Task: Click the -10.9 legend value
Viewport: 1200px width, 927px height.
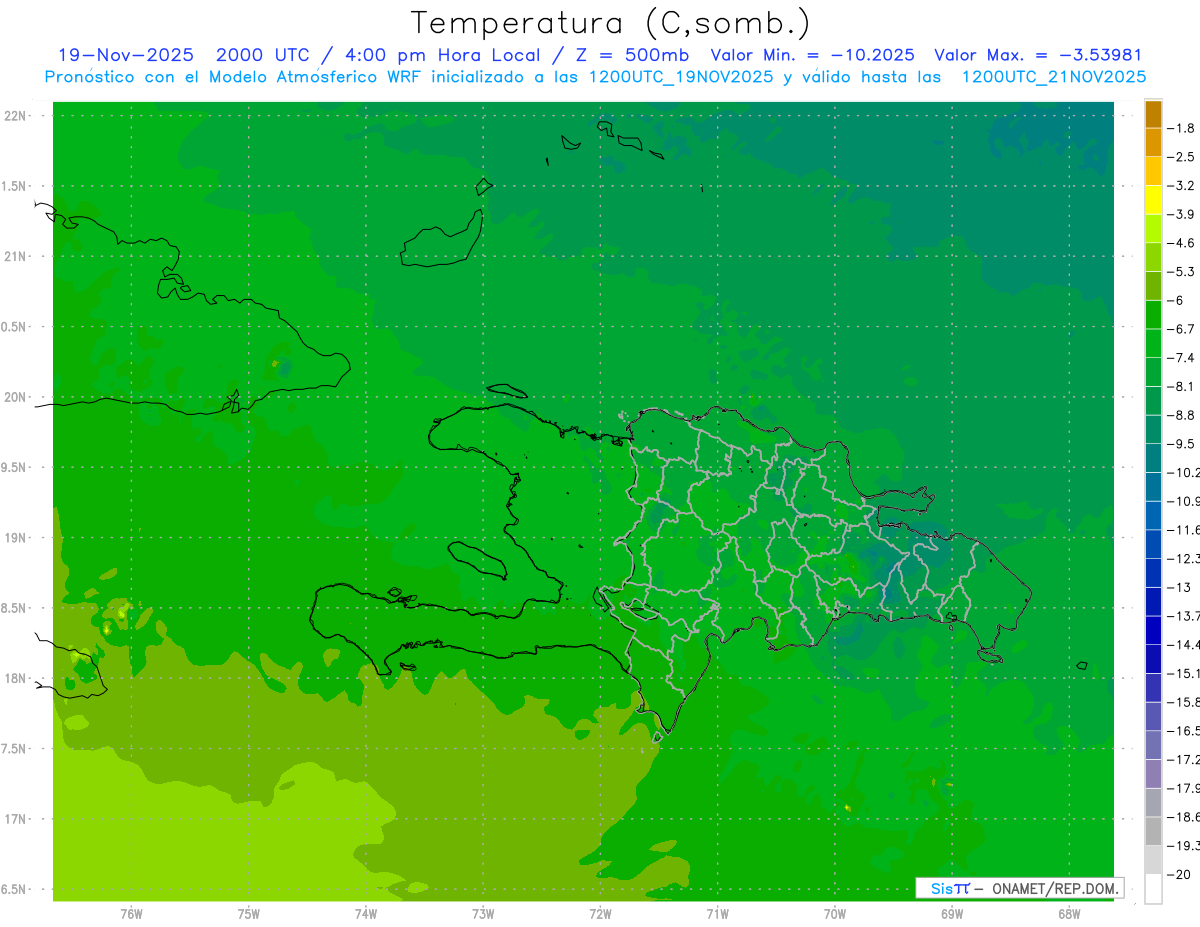Action: tap(1185, 501)
